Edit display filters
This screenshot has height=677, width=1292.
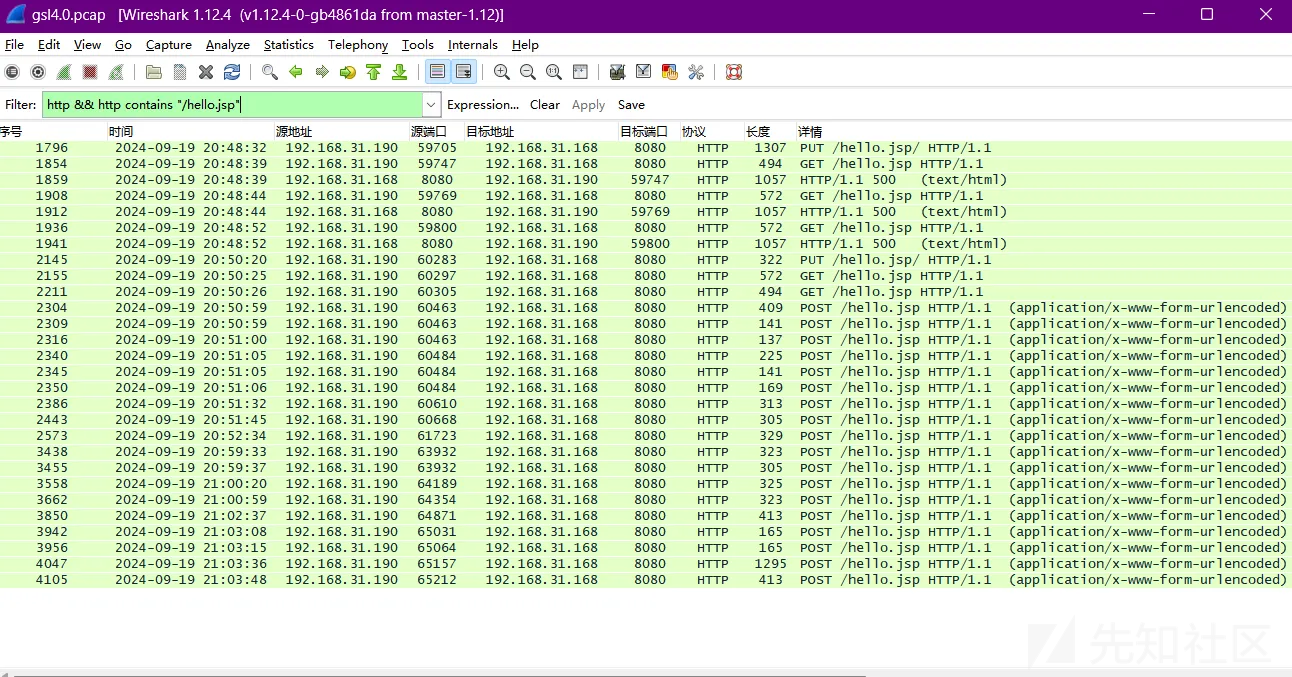tap(644, 72)
